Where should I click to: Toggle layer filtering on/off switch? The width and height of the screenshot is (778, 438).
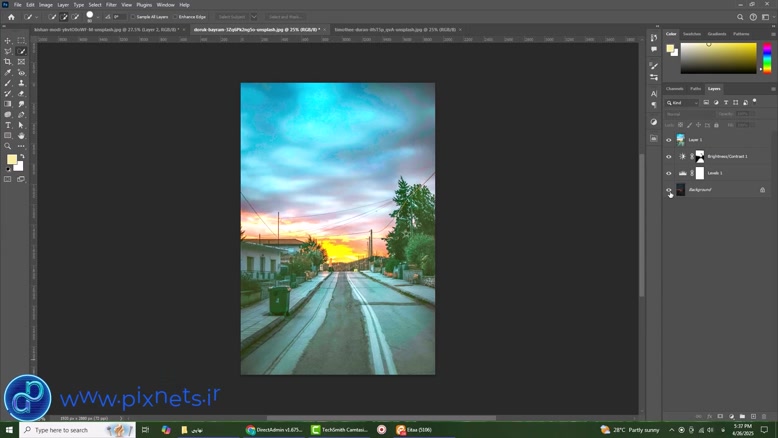point(755,102)
